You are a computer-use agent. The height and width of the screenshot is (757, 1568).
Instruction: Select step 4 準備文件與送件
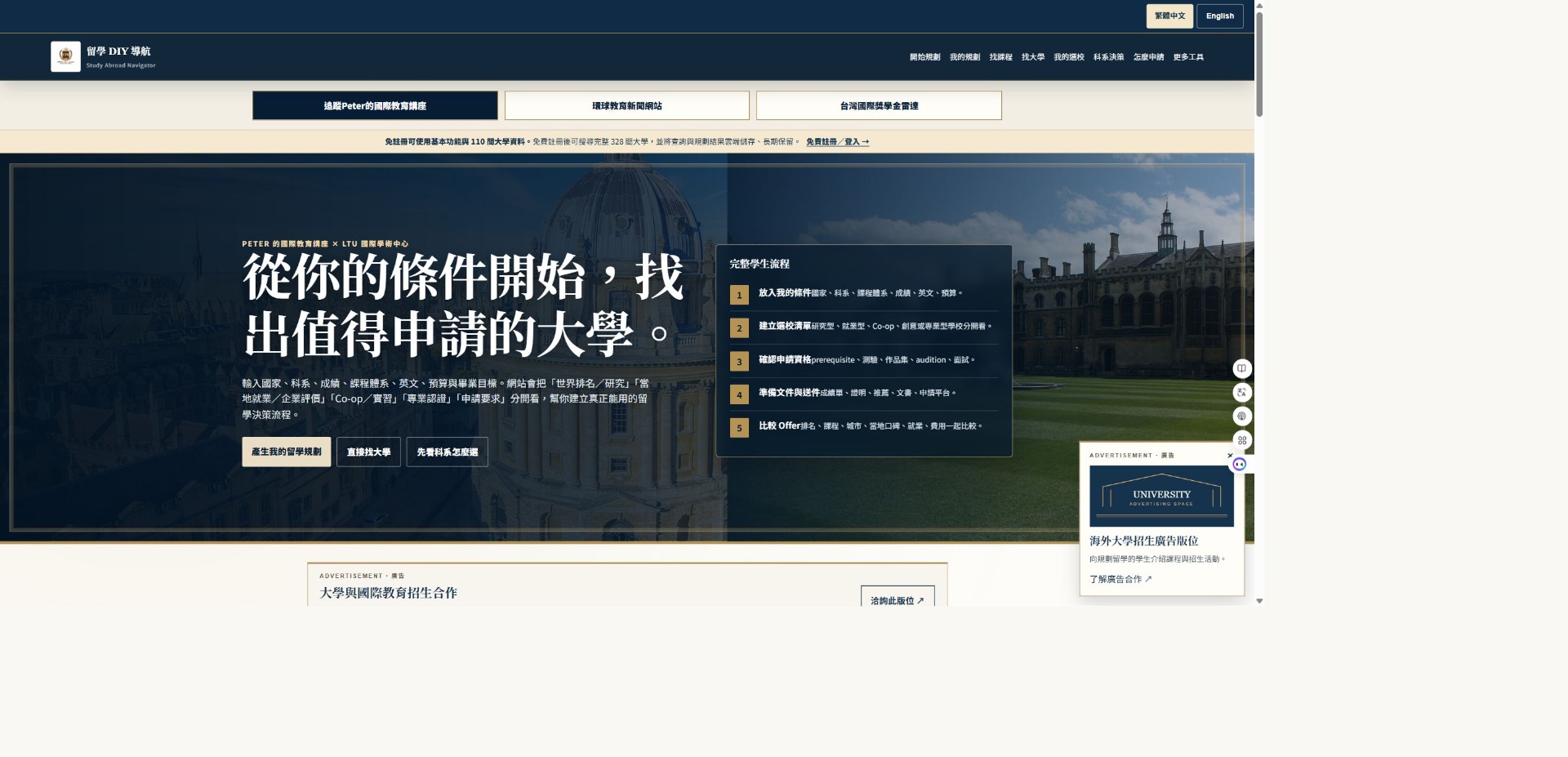(864, 394)
